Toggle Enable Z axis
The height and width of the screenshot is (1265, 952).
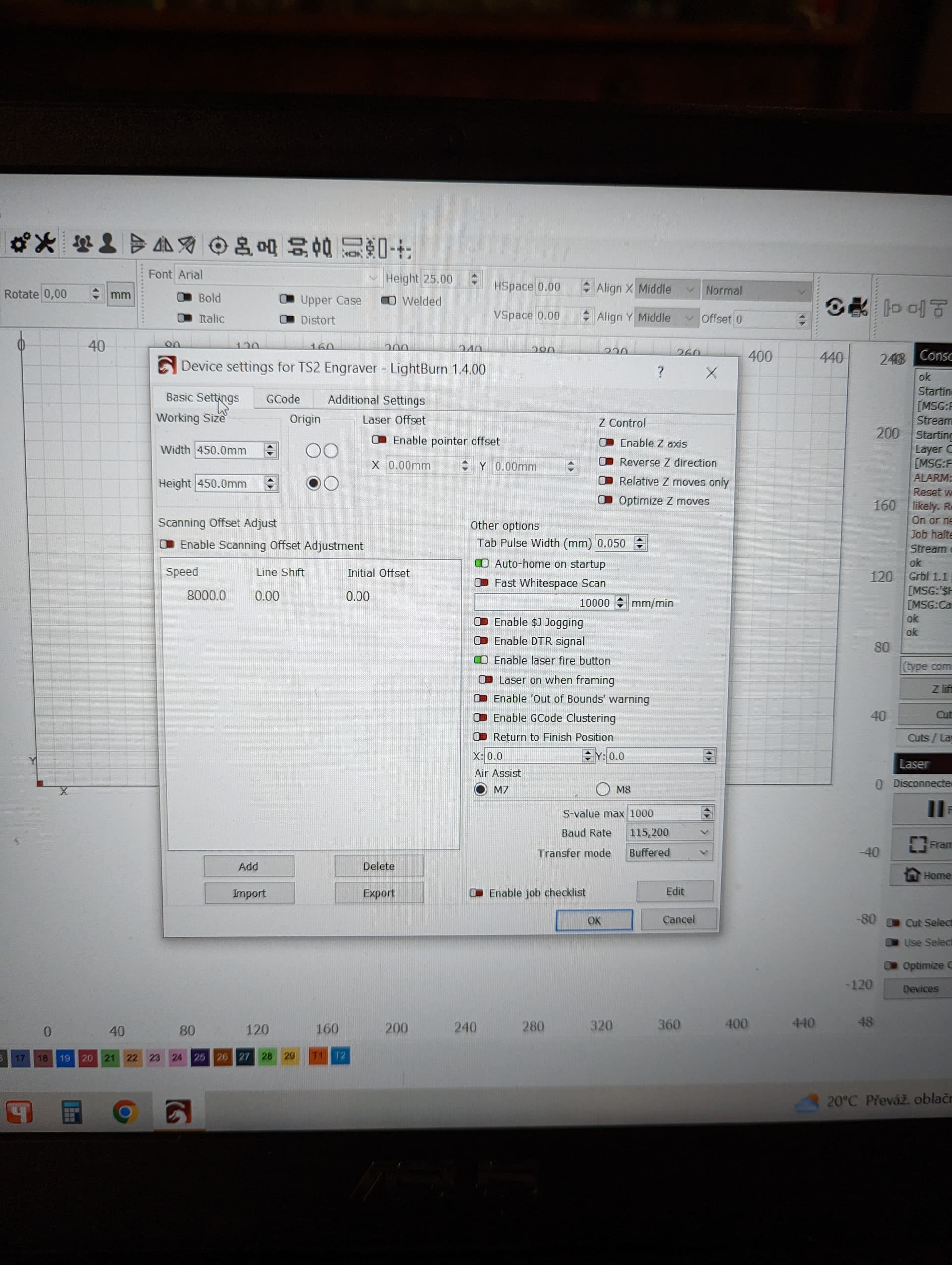click(x=606, y=442)
